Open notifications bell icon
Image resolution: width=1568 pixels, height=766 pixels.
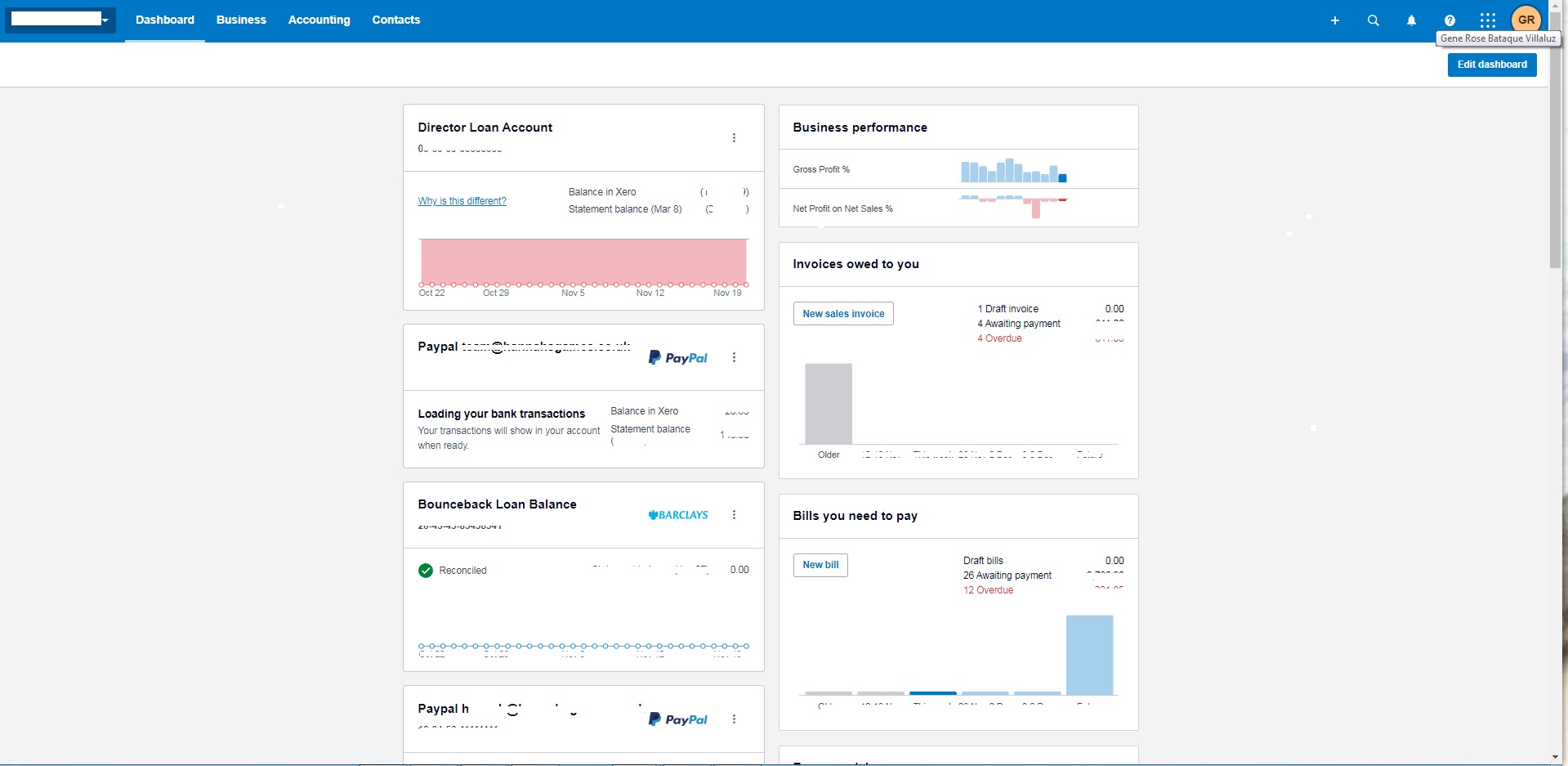(1411, 20)
